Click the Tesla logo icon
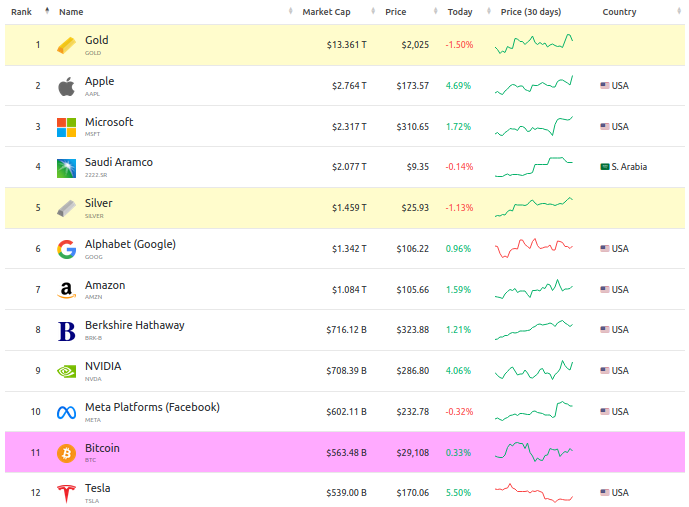The width and height of the screenshot is (689, 507). (66, 493)
